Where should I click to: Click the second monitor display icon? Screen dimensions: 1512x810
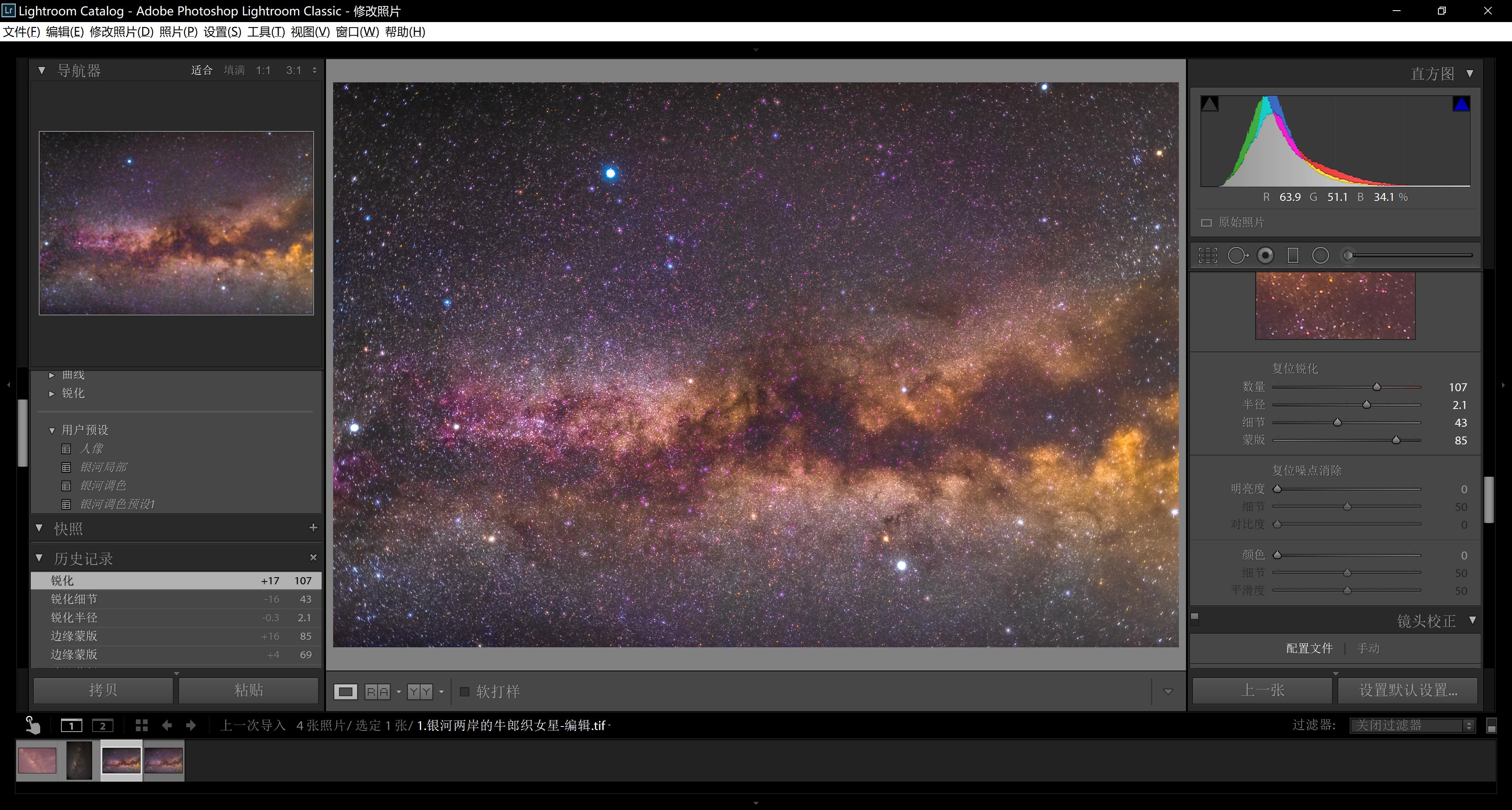pyautogui.click(x=103, y=725)
